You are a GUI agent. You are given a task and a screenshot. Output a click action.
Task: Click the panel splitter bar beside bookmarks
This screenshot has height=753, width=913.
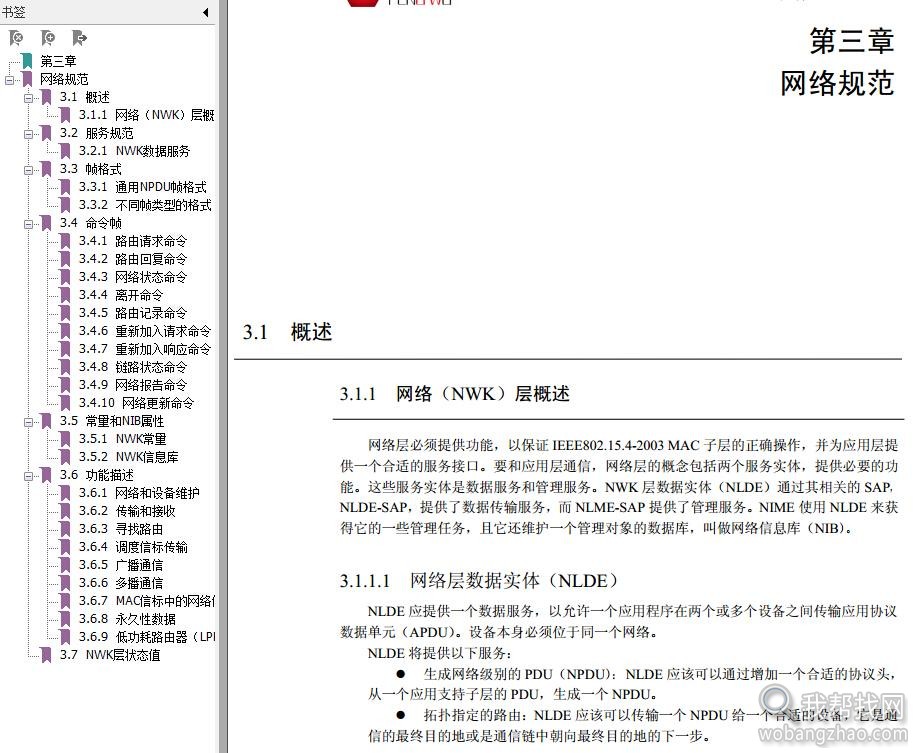[x=223, y=376]
